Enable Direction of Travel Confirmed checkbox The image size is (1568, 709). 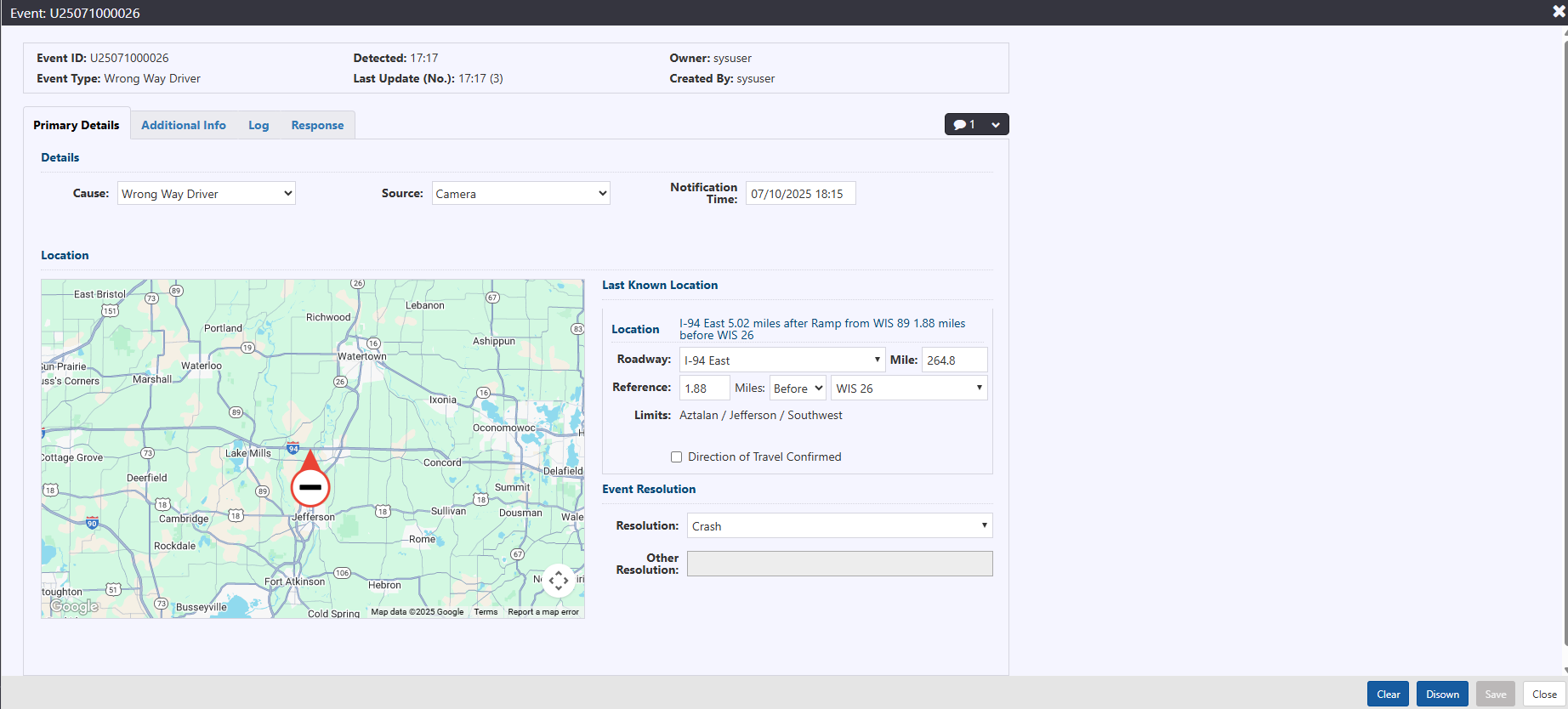click(x=677, y=457)
